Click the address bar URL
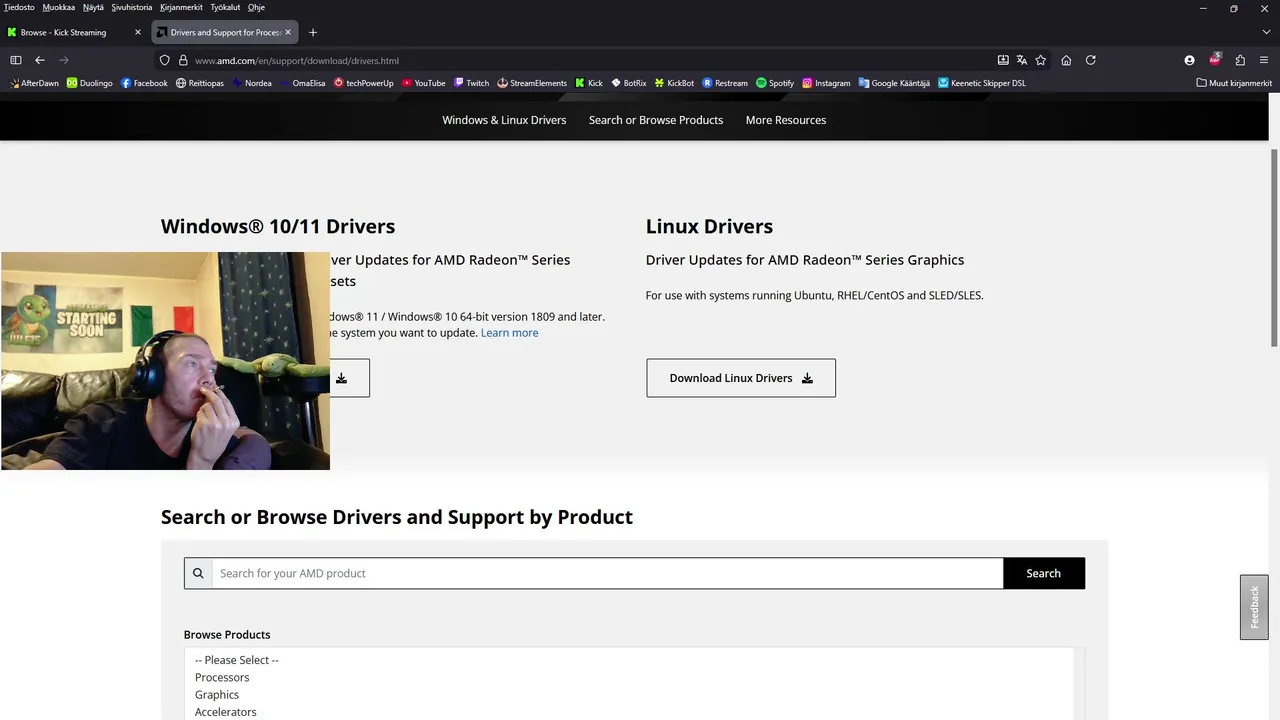This screenshot has width=1280, height=720. (297, 60)
